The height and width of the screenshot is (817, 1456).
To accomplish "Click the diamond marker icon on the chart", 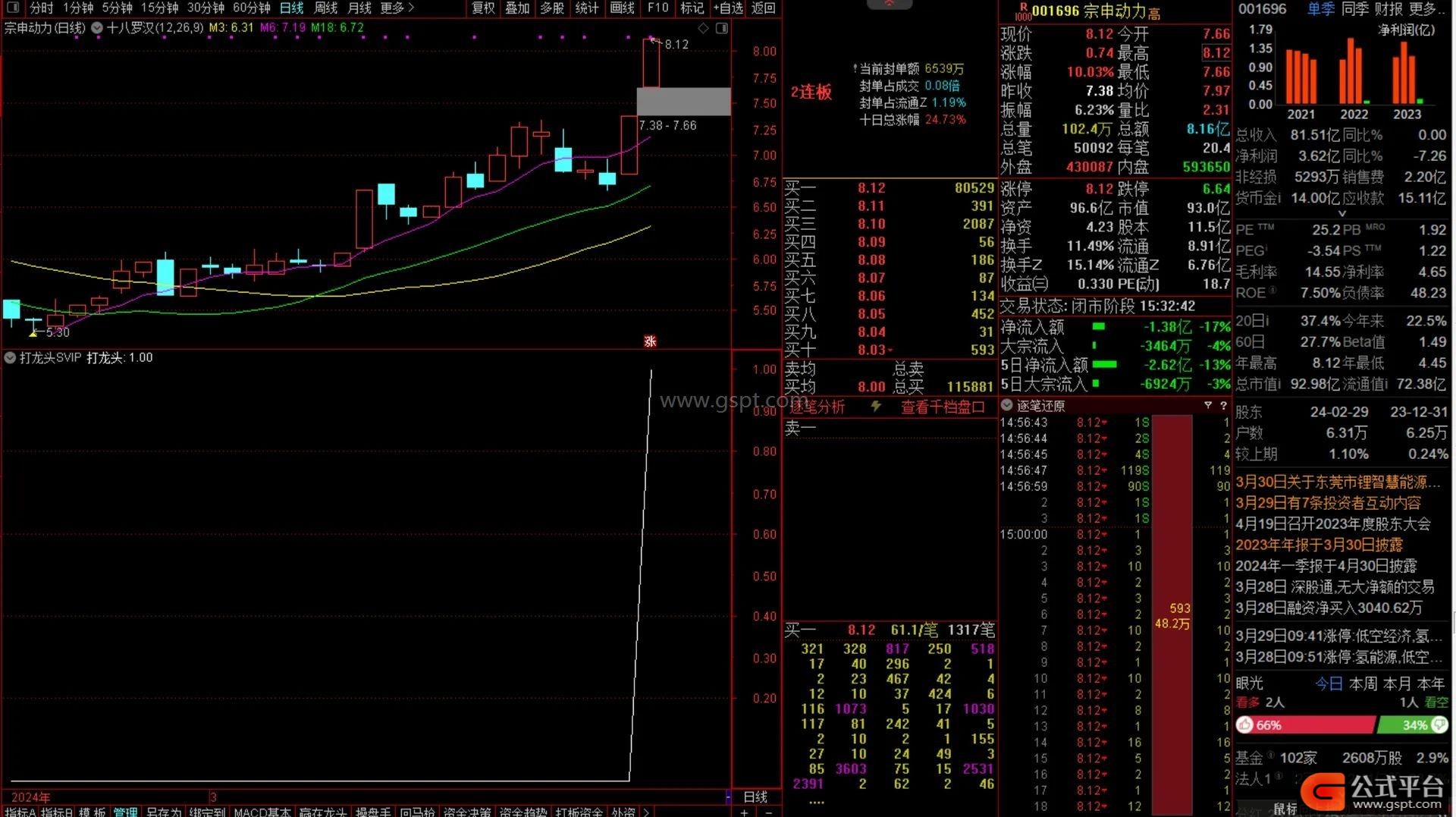I will 703,28.
